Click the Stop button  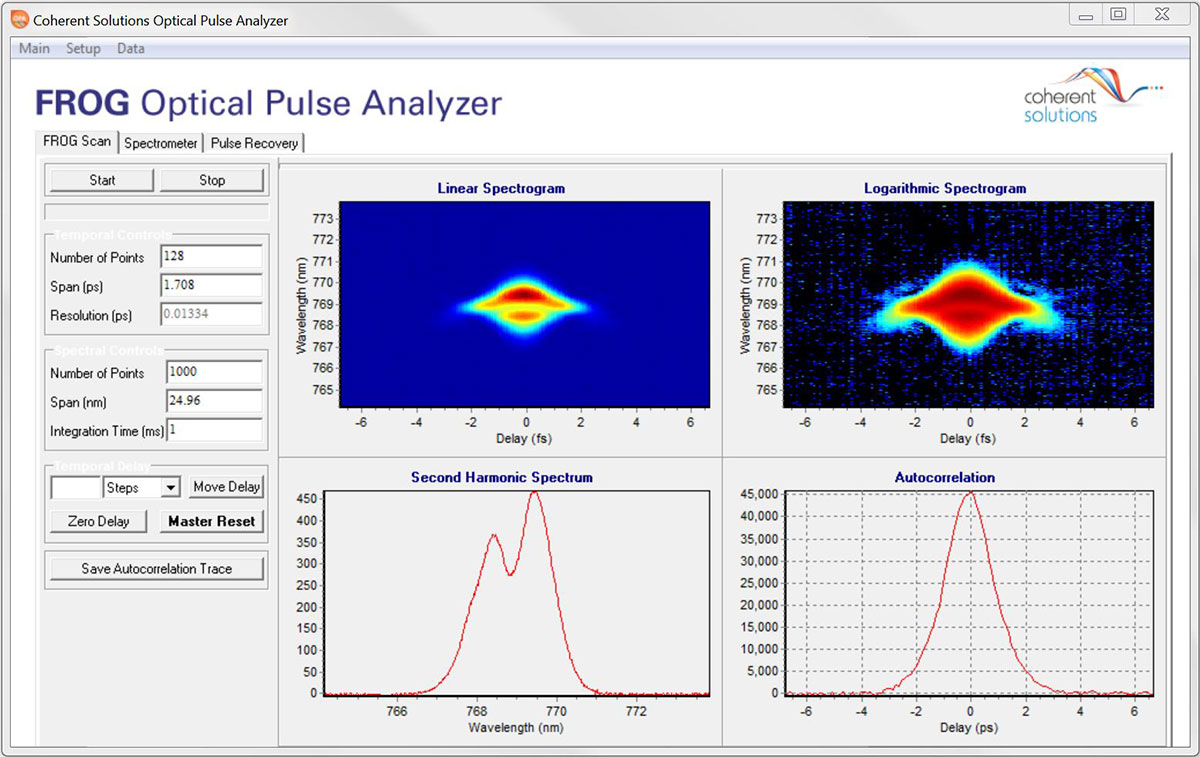click(212, 180)
